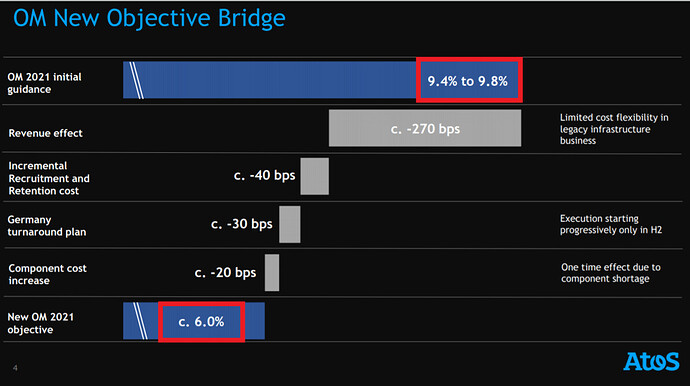Select the 9.4% to 9.8% highlighted box

469,80
